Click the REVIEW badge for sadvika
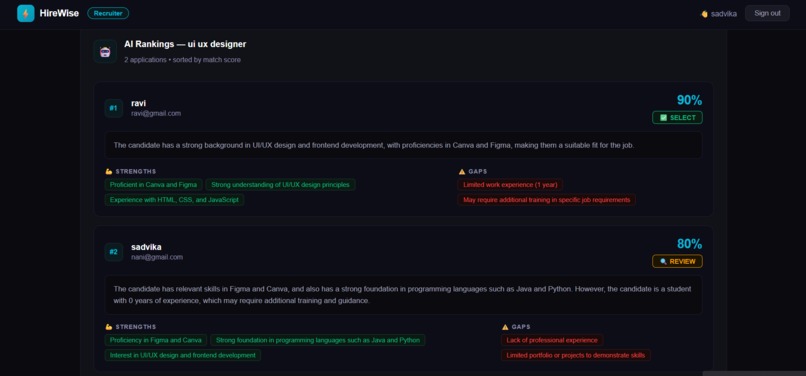This screenshot has height=376, width=806. pyautogui.click(x=677, y=261)
